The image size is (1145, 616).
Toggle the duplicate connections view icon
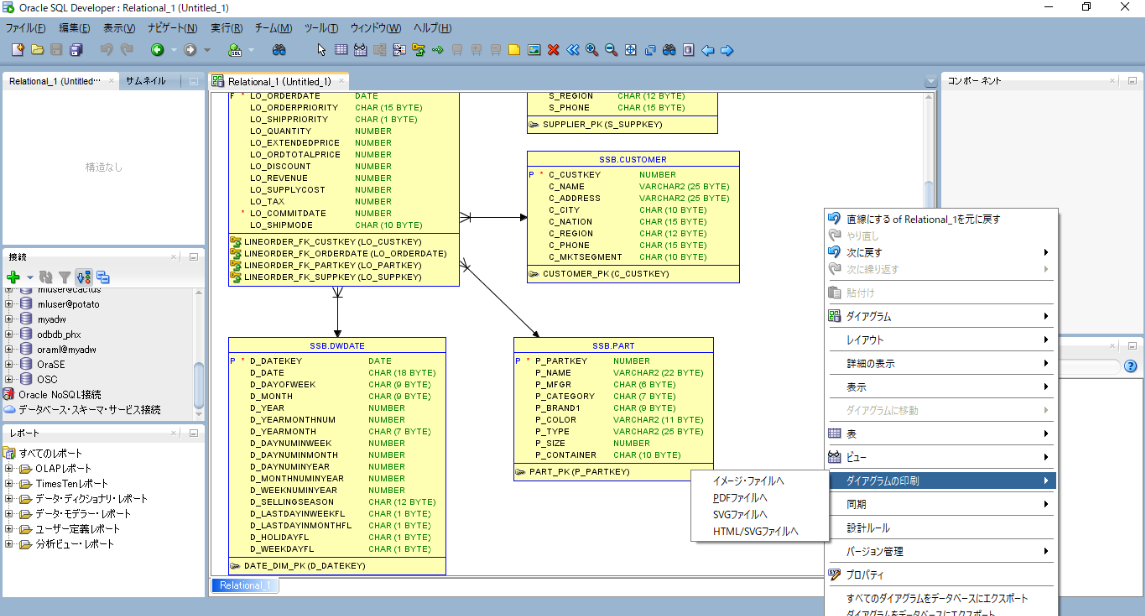pyautogui.click(x=102, y=277)
